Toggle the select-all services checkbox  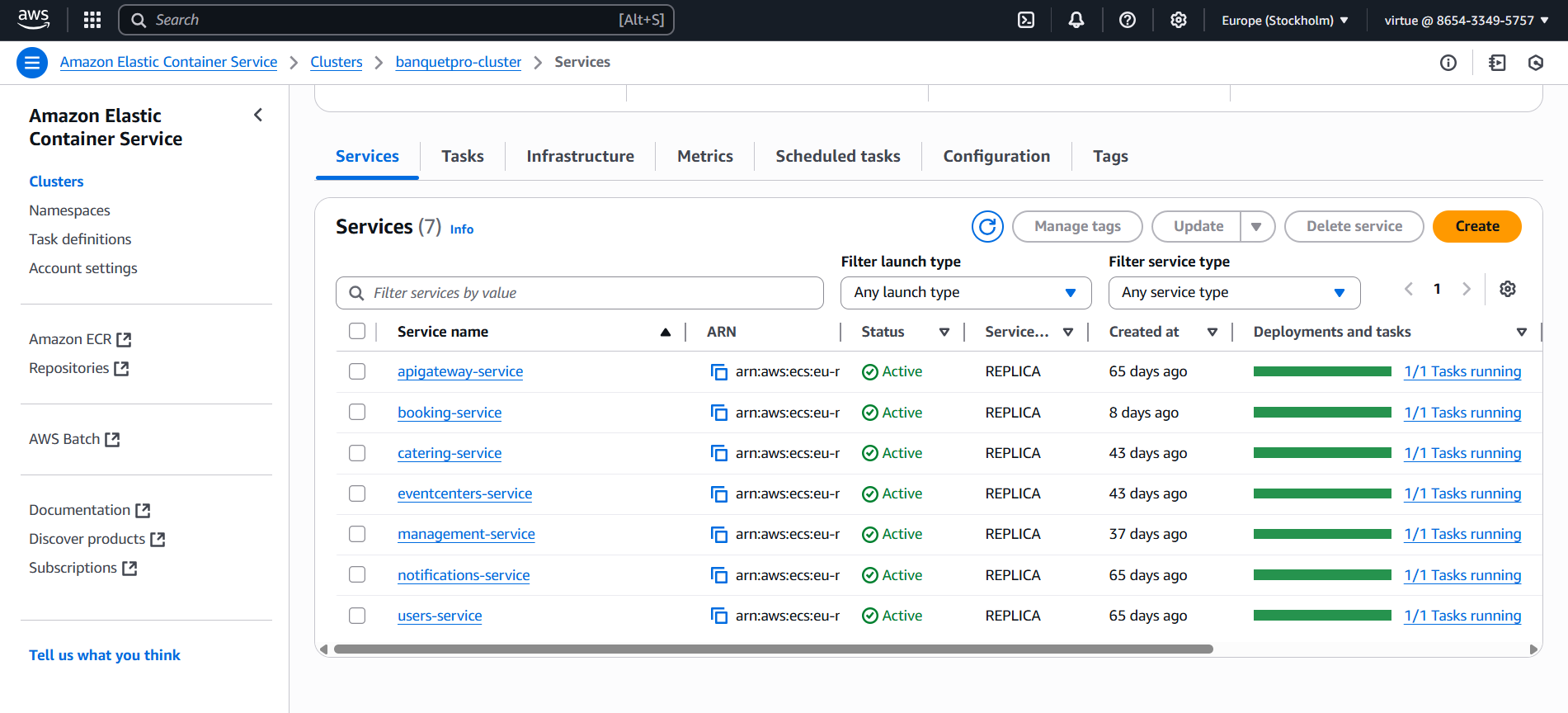pyautogui.click(x=357, y=332)
